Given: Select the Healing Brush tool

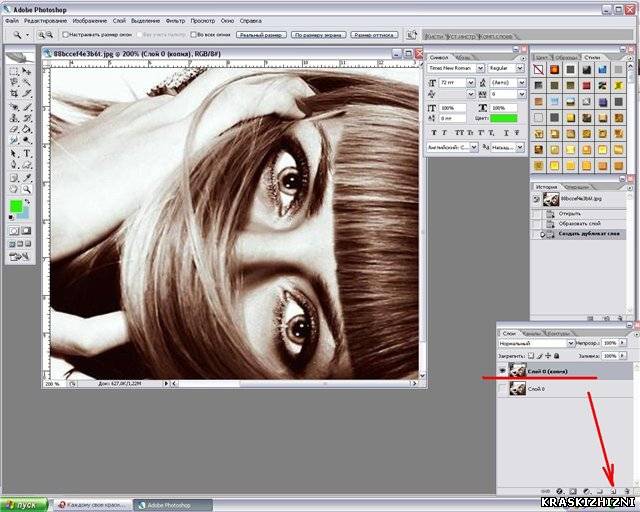Looking at the screenshot, I should (x=14, y=107).
